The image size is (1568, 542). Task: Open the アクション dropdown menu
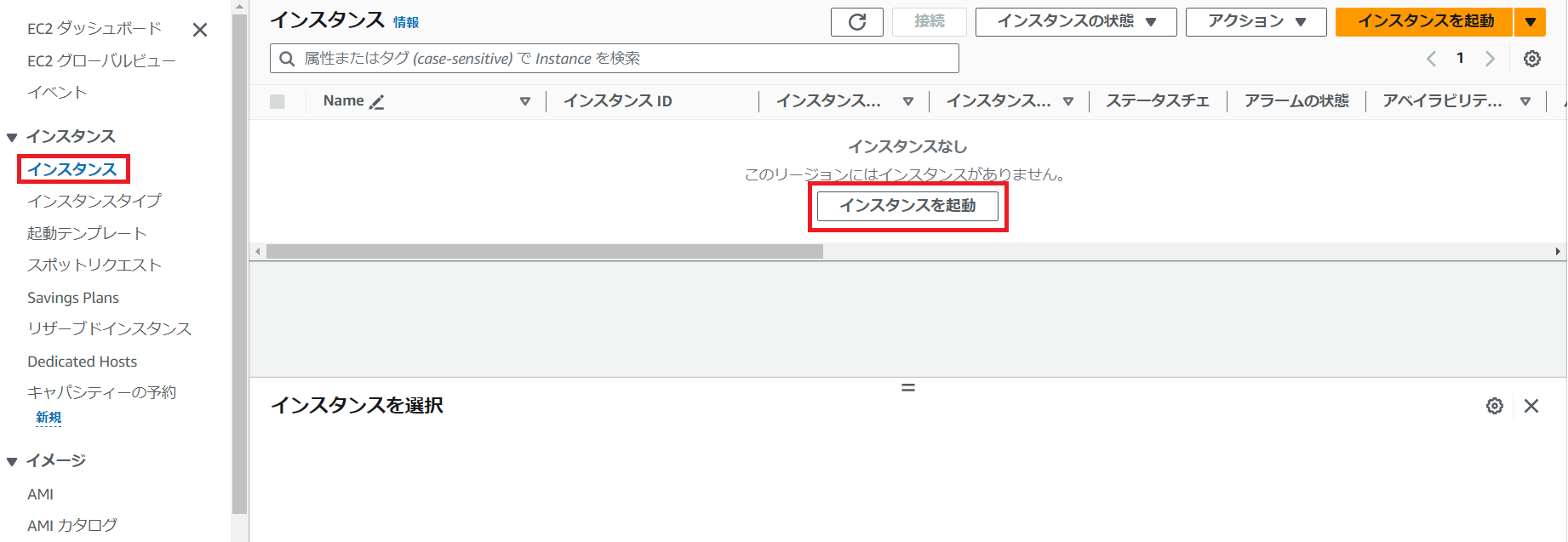tap(1256, 22)
